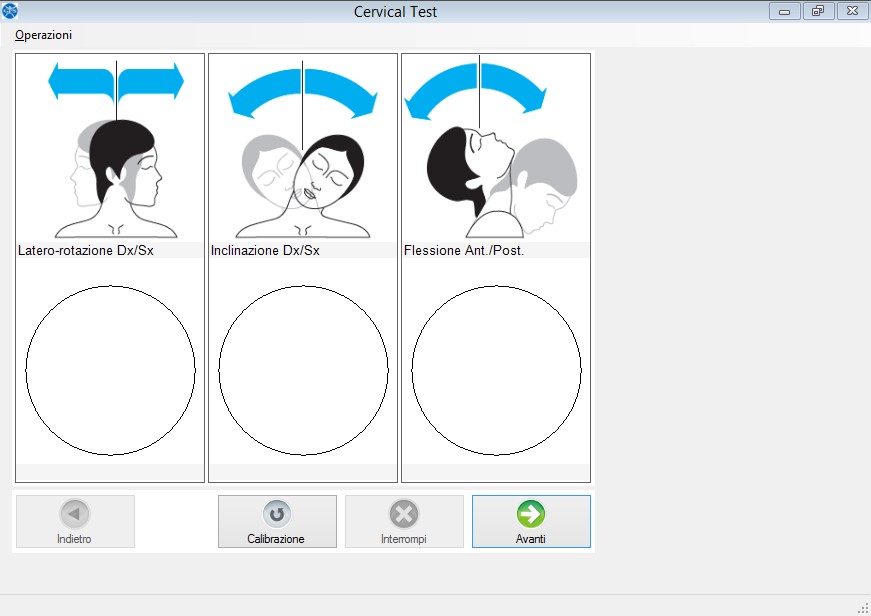Select the Flessione Ant./Post. head illustration
Screen dimensions: 871x616
493,147
